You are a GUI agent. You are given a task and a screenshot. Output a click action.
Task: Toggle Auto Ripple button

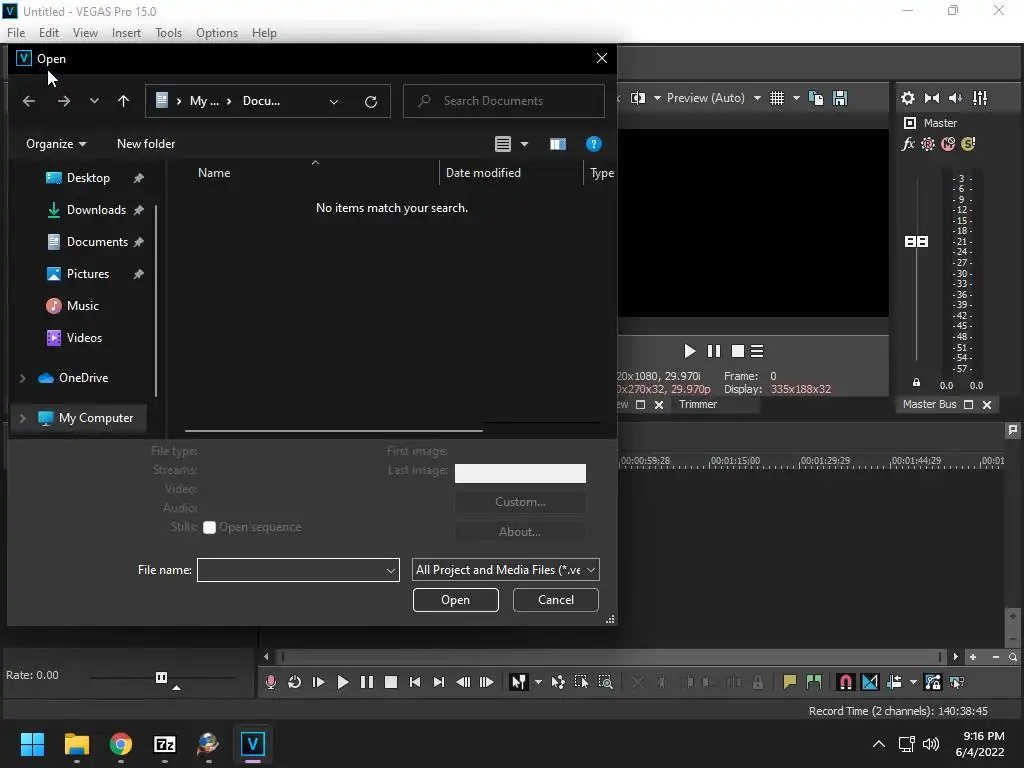(894, 682)
